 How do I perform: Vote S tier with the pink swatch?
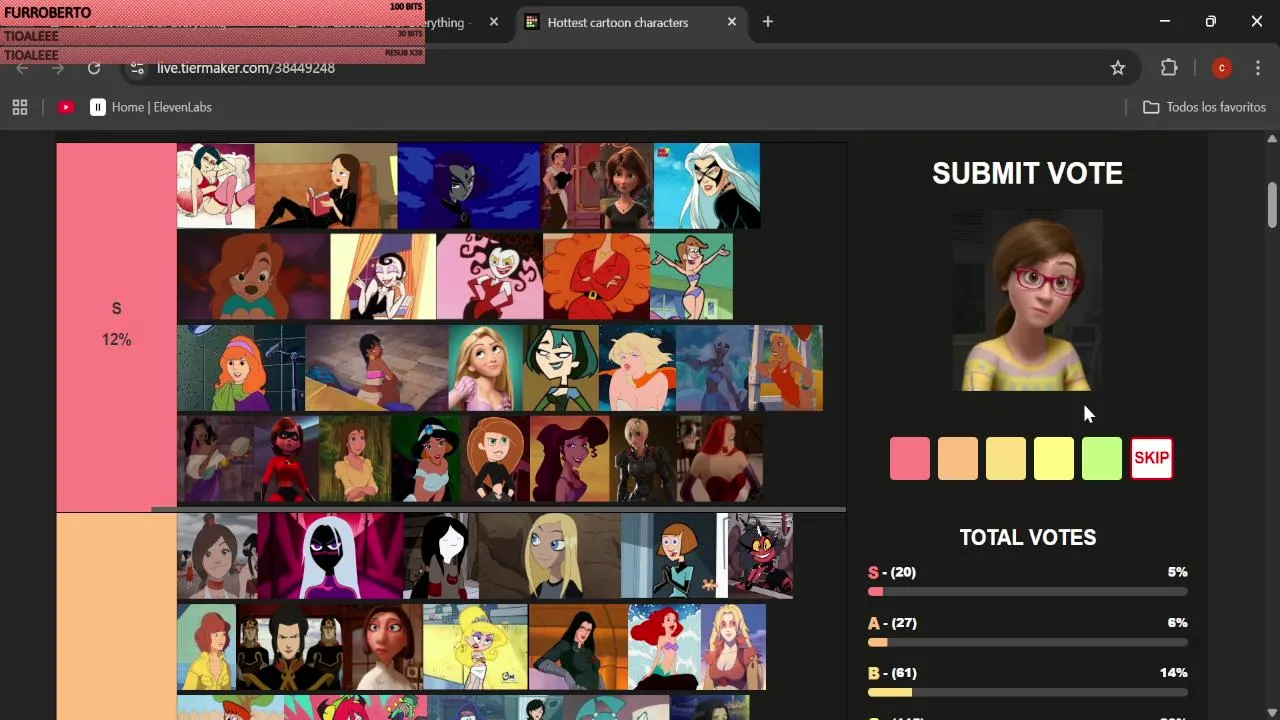point(910,459)
